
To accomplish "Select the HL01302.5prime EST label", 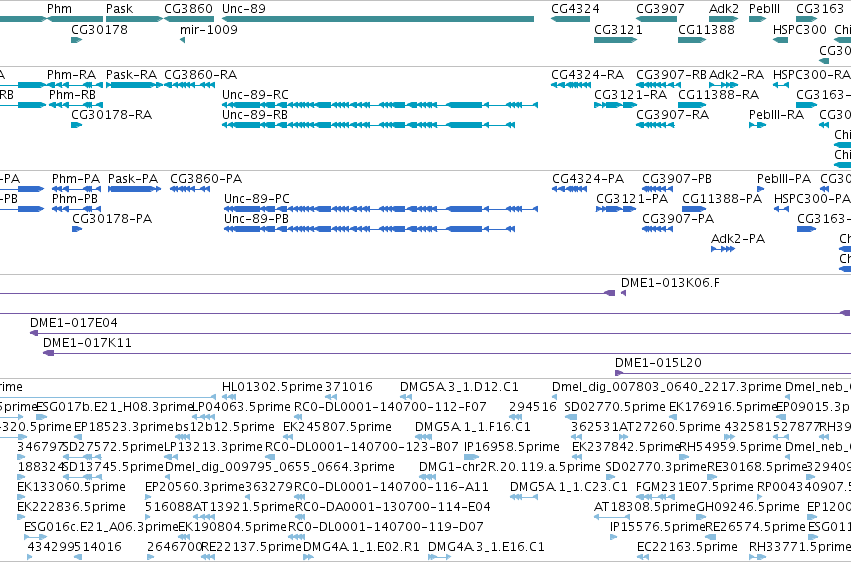I will coord(272,387).
